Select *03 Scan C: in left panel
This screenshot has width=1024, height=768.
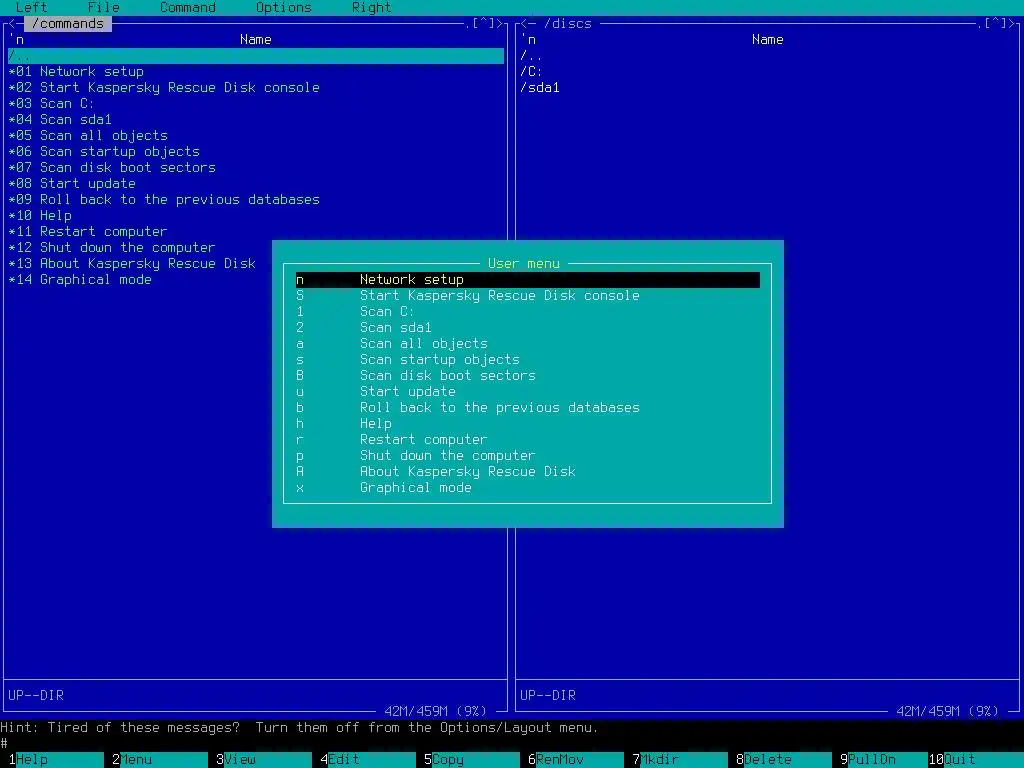pyautogui.click(x=255, y=104)
